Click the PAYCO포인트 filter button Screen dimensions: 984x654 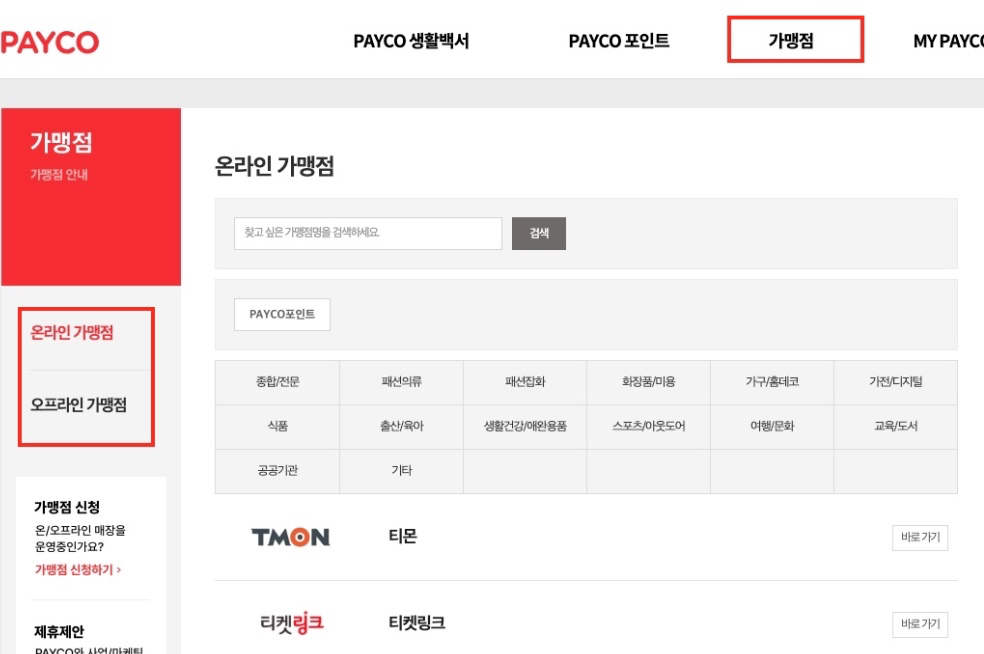[281, 314]
